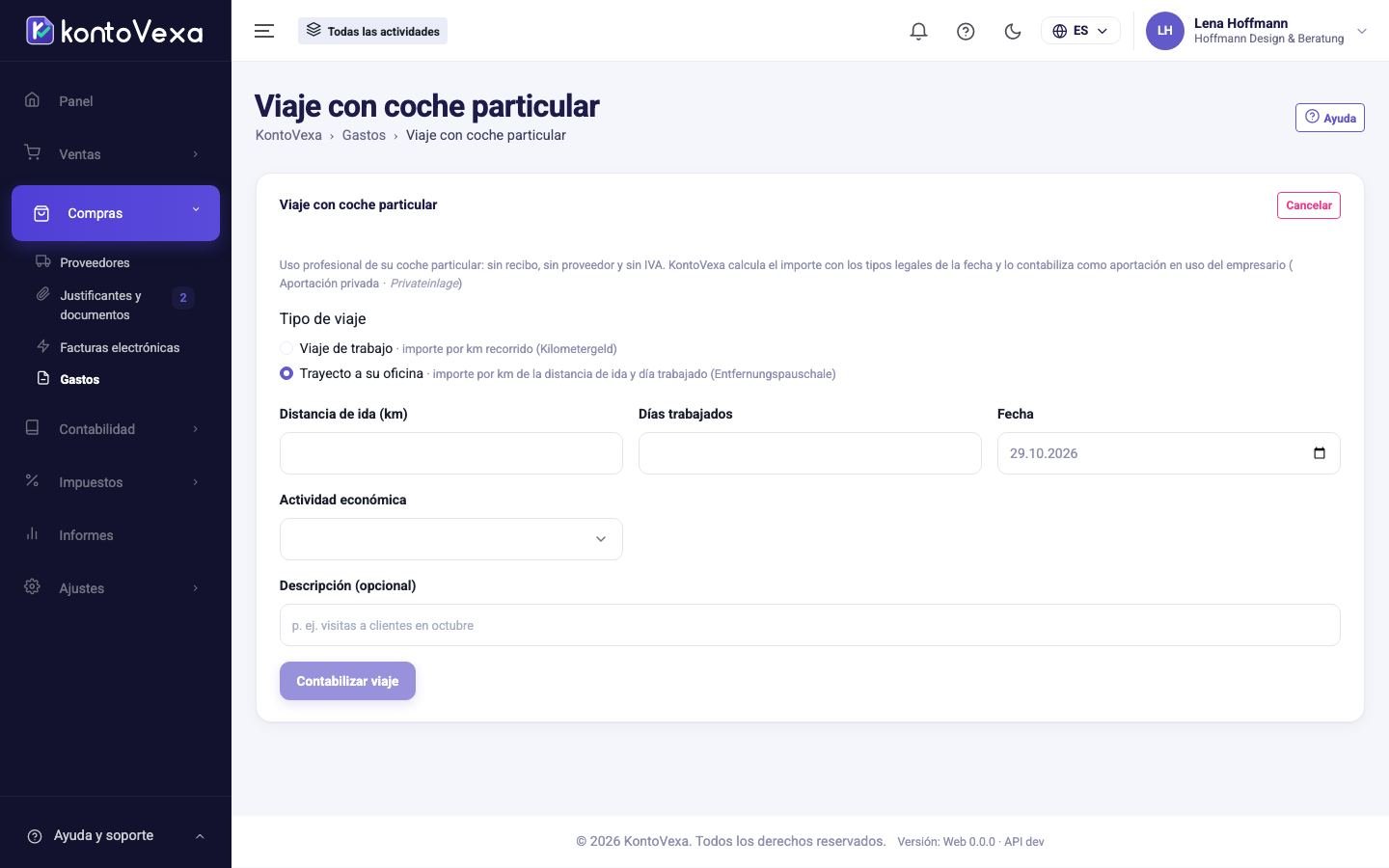This screenshot has height=868, width=1389.
Task: Click the kontoVexa logo
Action: [x=115, y=31]
